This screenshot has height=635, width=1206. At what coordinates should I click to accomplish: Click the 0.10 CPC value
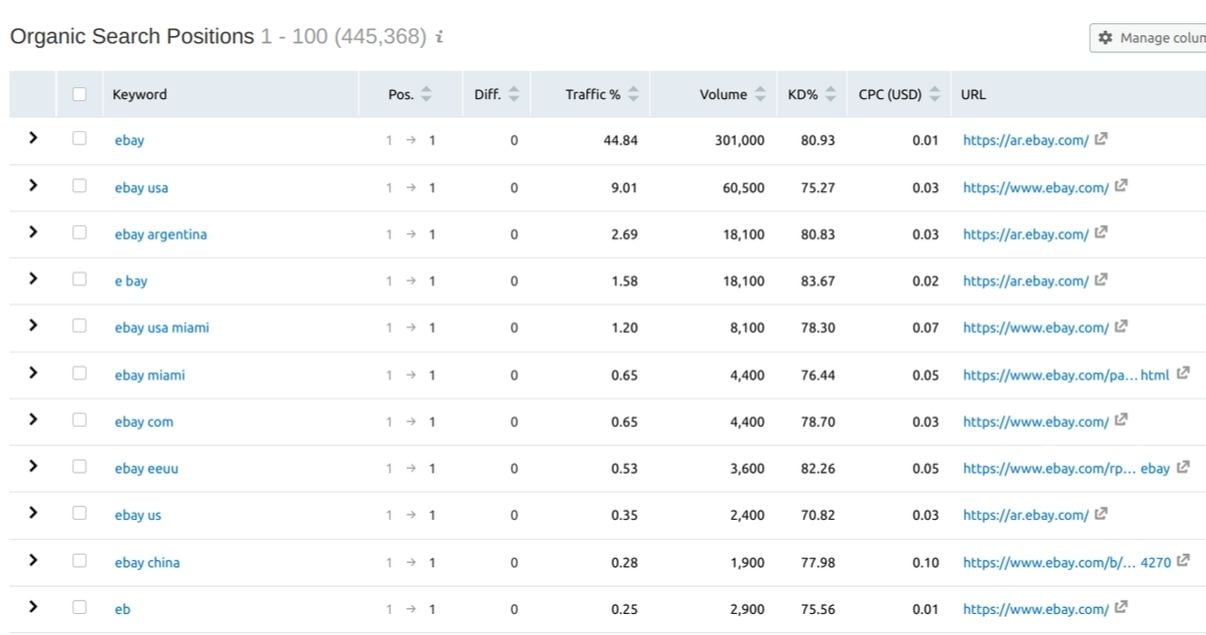926,563
